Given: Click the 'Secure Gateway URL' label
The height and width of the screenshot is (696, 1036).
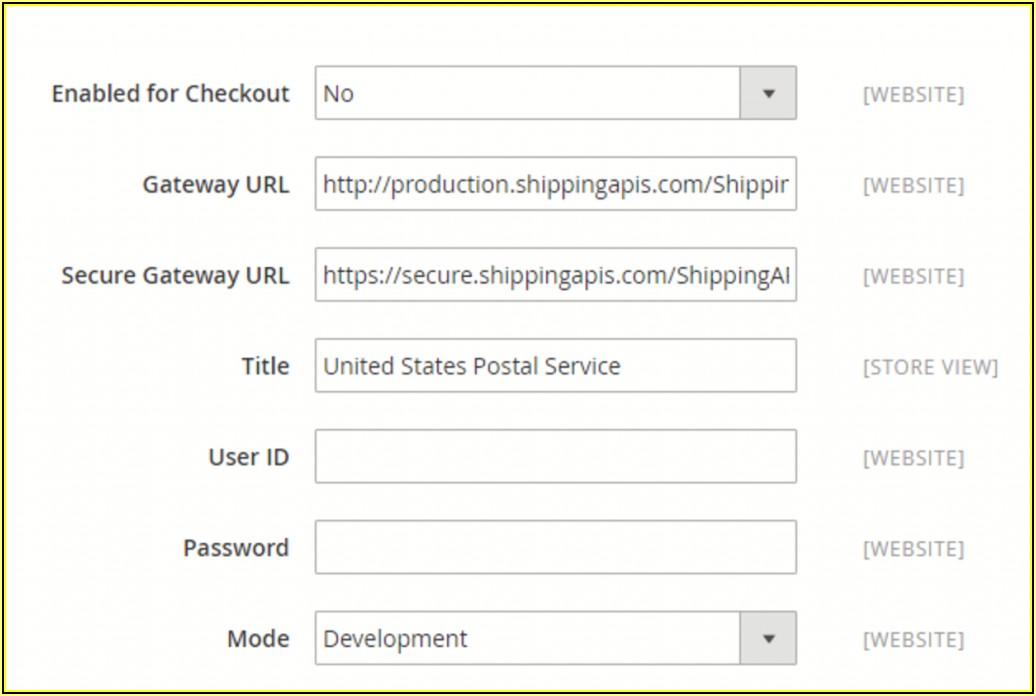Looking at the screenshot, I should click(175, 276).
